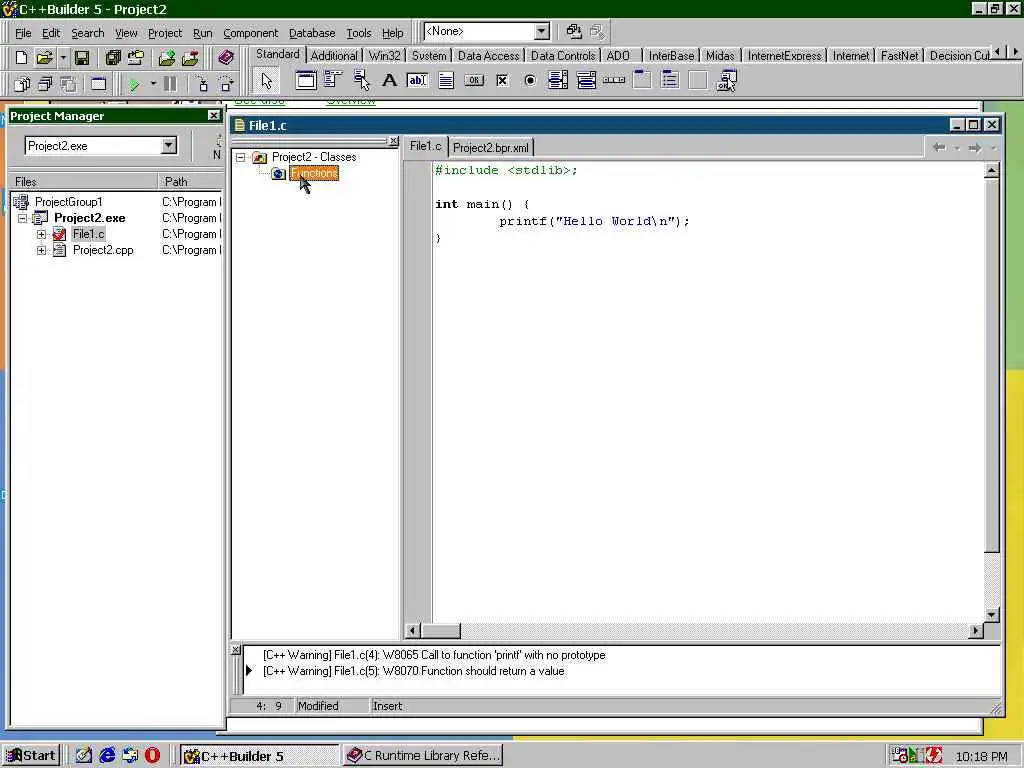Select the ActionList component icon
Viewport: 1024px width, 768px height.
(726, 80)
